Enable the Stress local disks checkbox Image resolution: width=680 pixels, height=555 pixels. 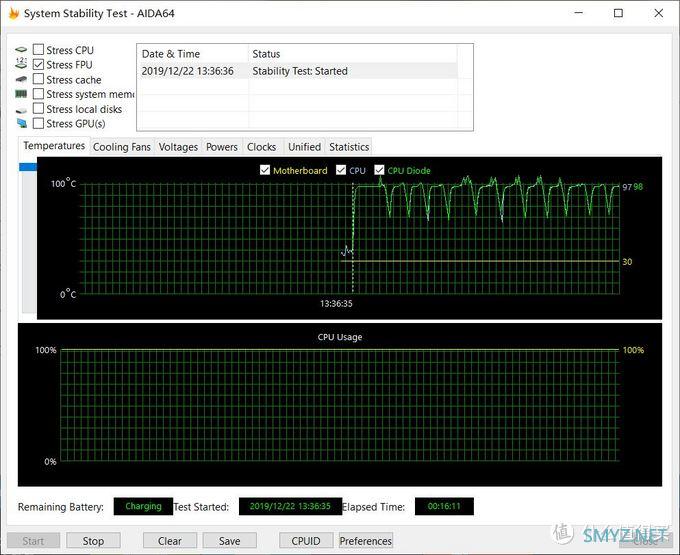click(x=39, y=108)
